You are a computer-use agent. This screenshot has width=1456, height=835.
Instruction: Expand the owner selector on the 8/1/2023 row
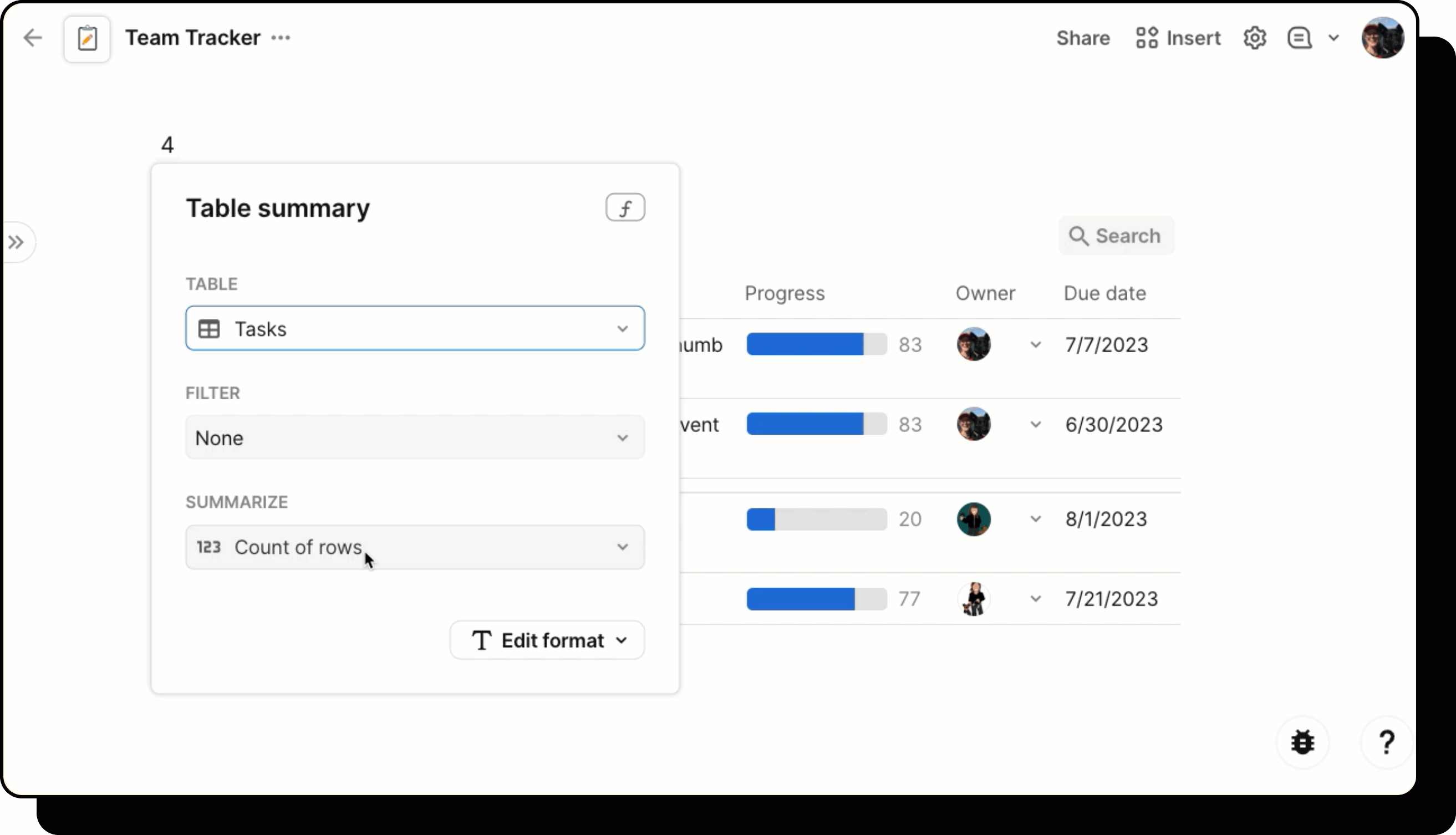point(1036,519)
